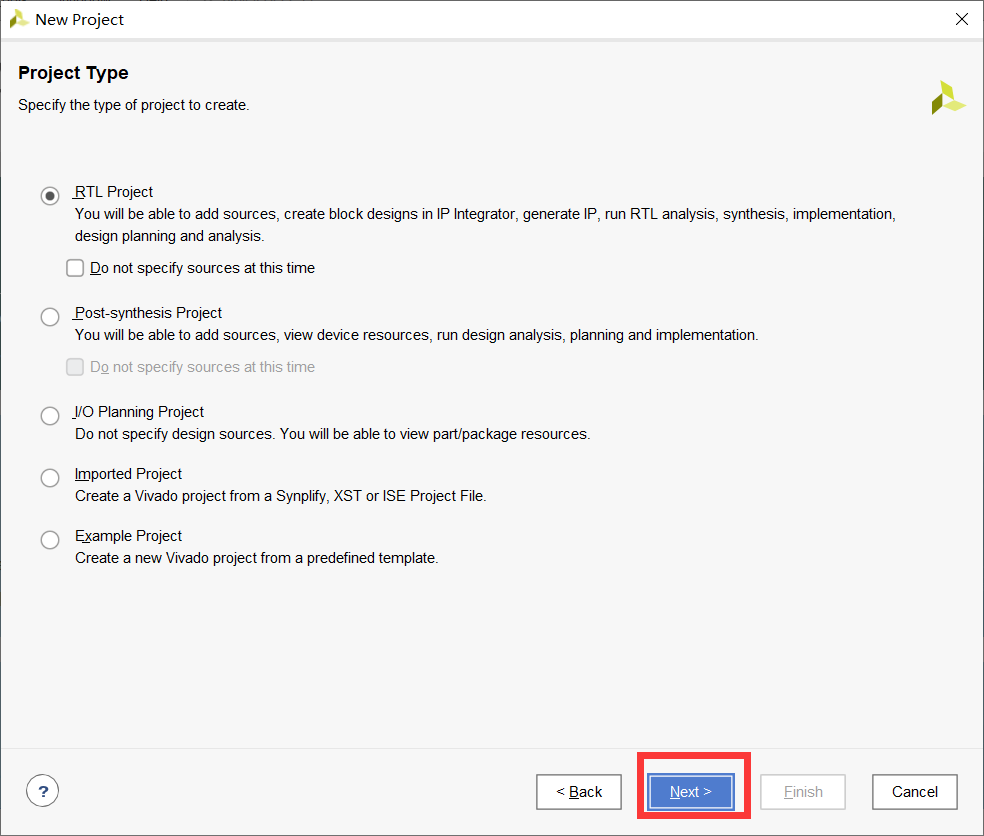
Task: Cancel the New Project wizard
Action: point(914,791)
